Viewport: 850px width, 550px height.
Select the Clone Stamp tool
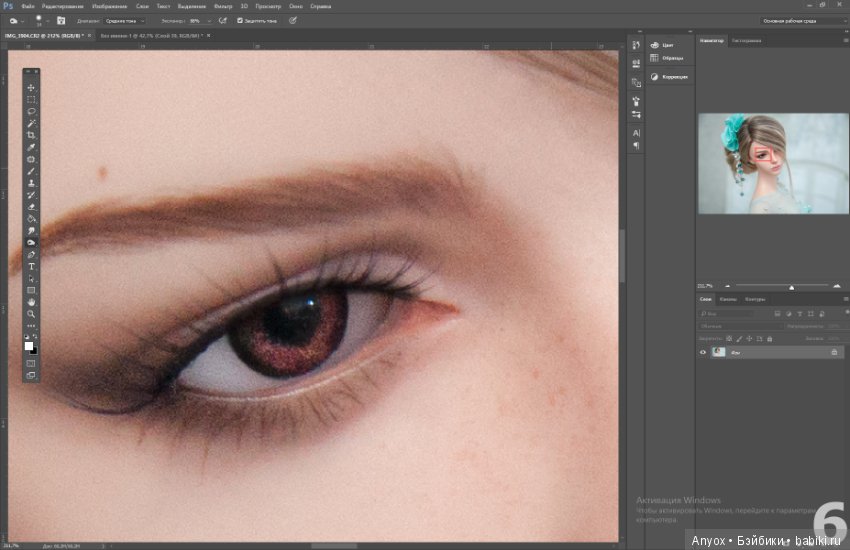tap(31, 183)
